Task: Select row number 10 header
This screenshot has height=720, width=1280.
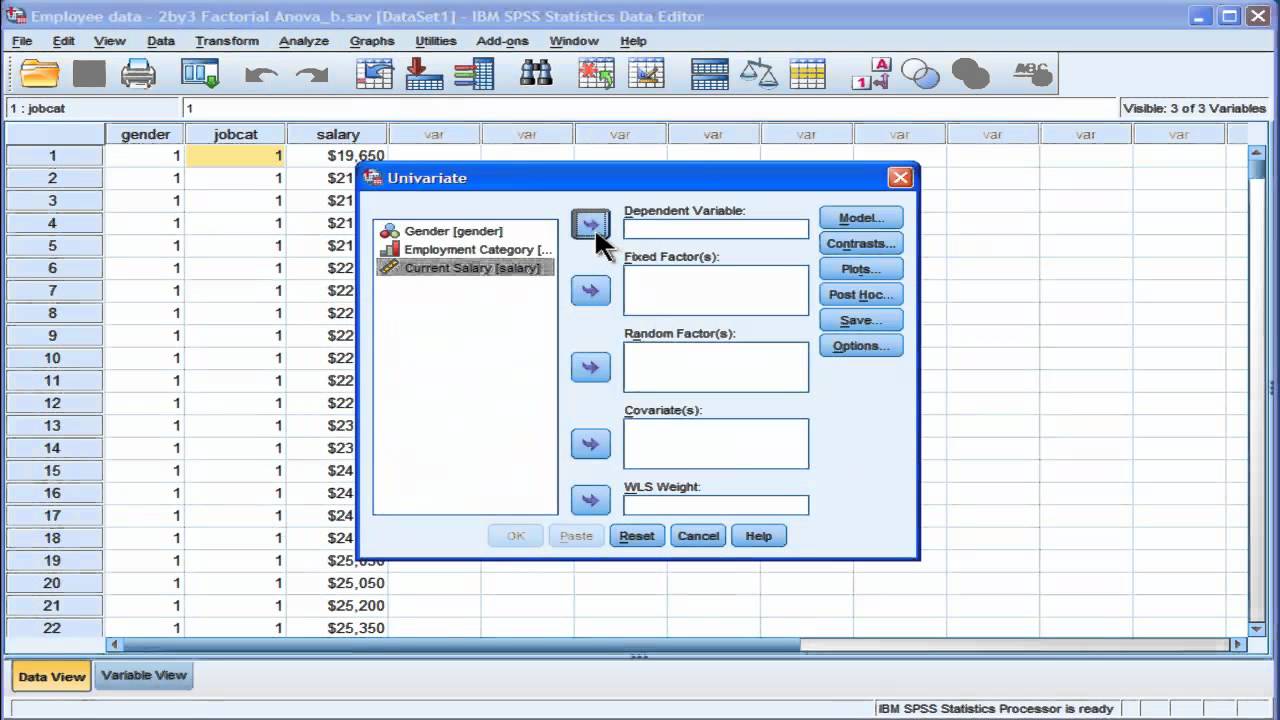Action: pyautogui.click(x=53, y=358)
